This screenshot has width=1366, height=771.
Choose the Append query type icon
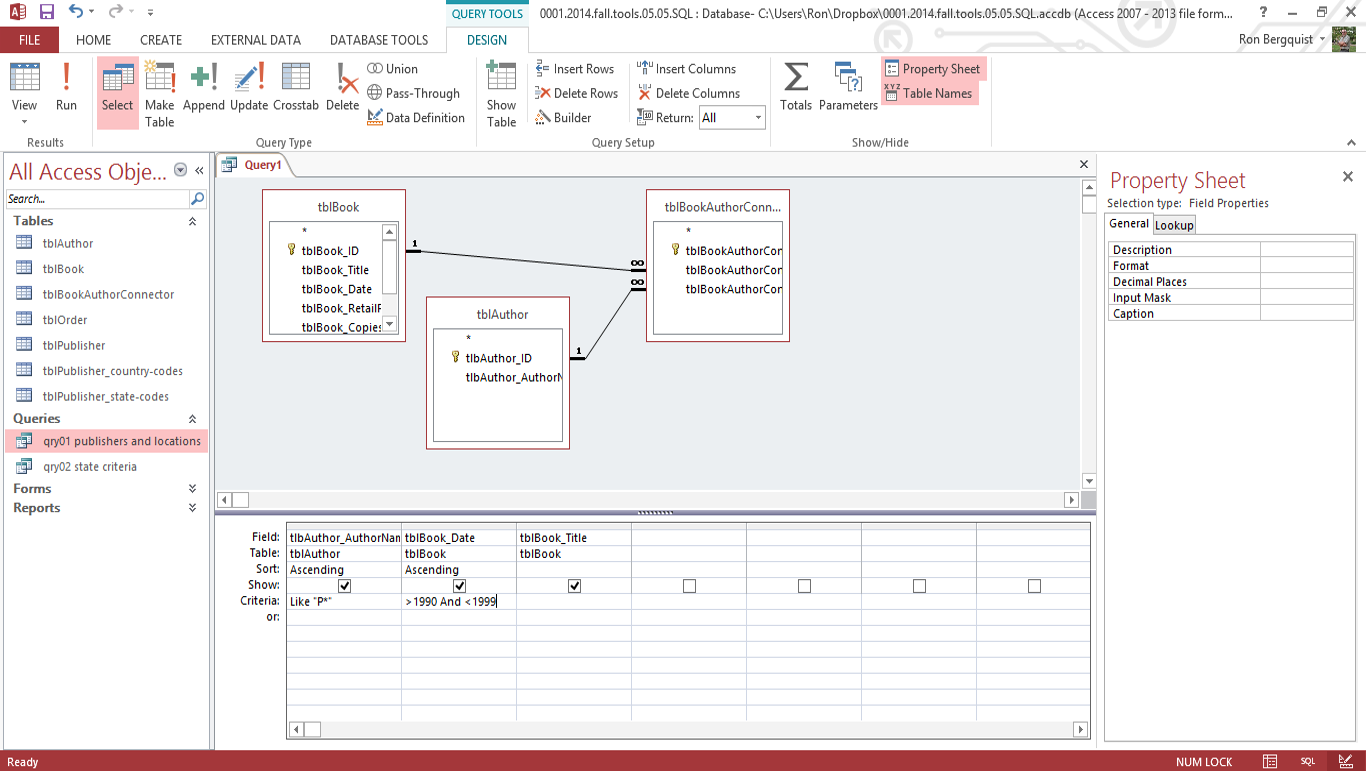204,86
